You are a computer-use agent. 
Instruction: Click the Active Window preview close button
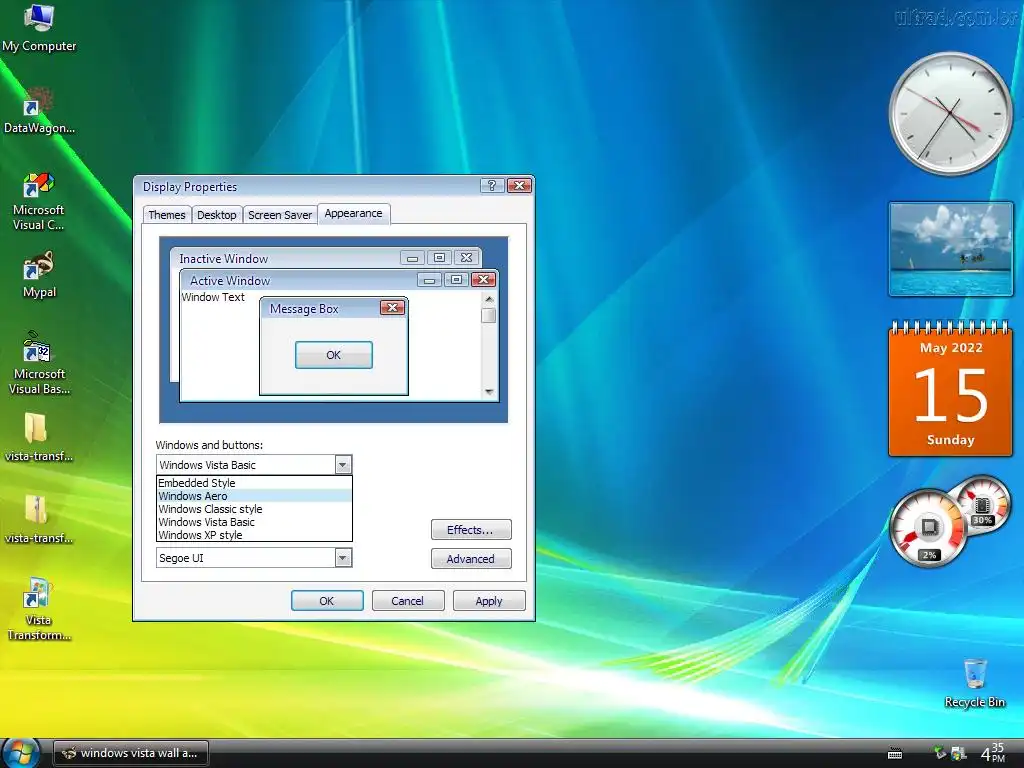pos(483,280)
